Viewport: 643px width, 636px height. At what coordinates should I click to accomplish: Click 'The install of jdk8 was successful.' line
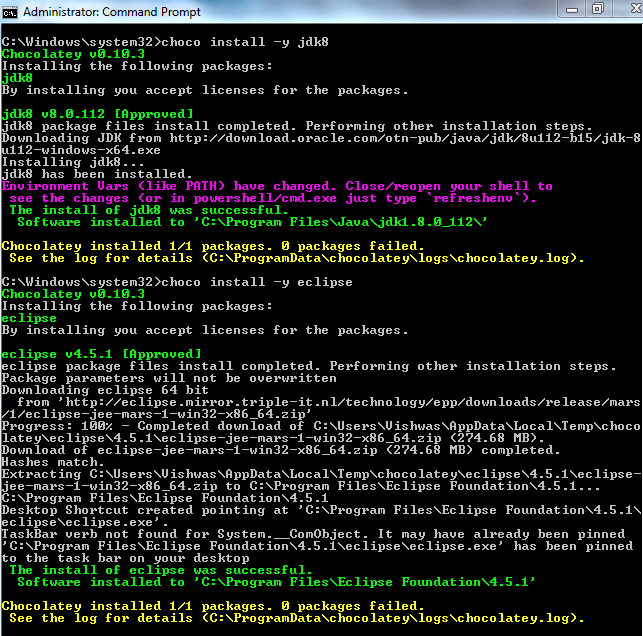pyautogui.click(x=149, y=210)
